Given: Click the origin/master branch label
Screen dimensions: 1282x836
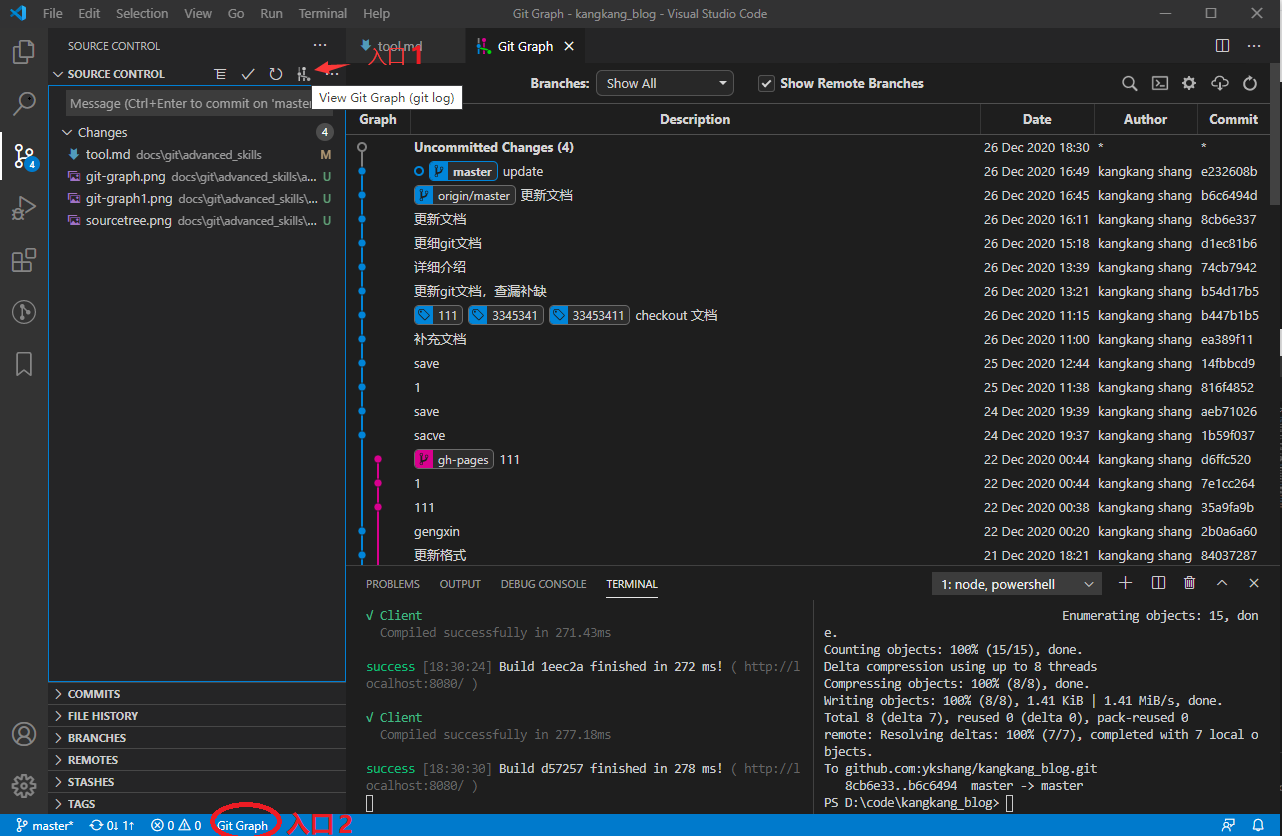Looking at the screenshot, I should 465,195.
